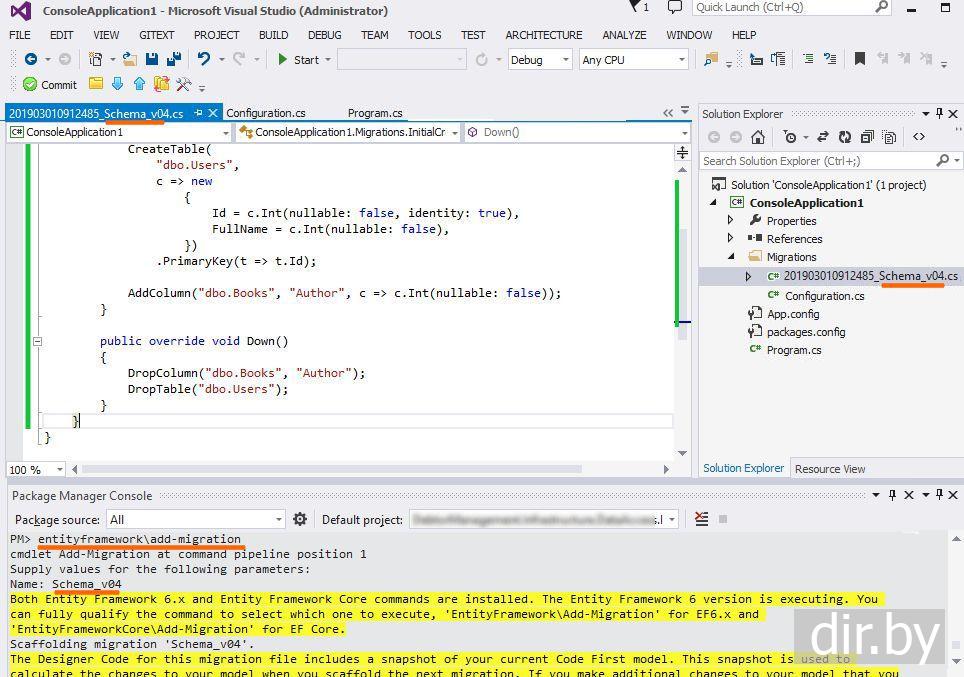The height and width of the screenshot is (677, 964).
Task: Collapse the Down() method outline toggle
Action: pyautogui.click(x=37, y=341)
